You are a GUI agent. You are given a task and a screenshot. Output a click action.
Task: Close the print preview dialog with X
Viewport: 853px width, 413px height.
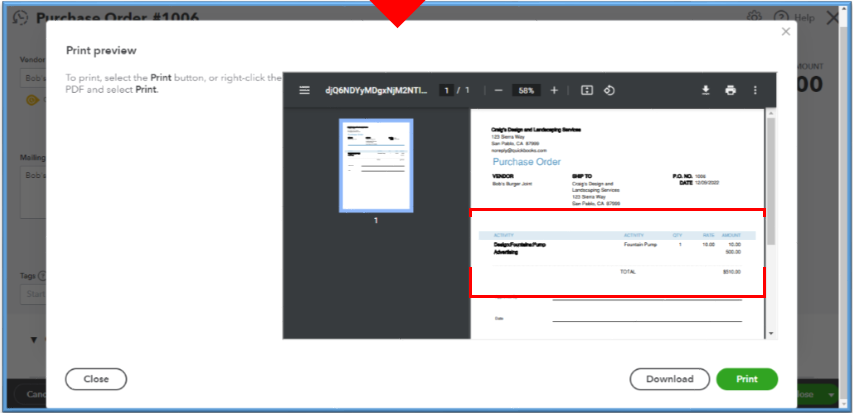(x=786, y=32)
